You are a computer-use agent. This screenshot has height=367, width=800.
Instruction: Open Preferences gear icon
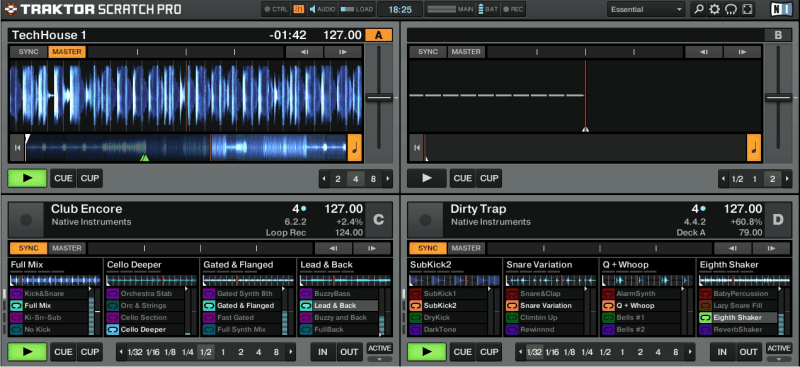[715, 9]
